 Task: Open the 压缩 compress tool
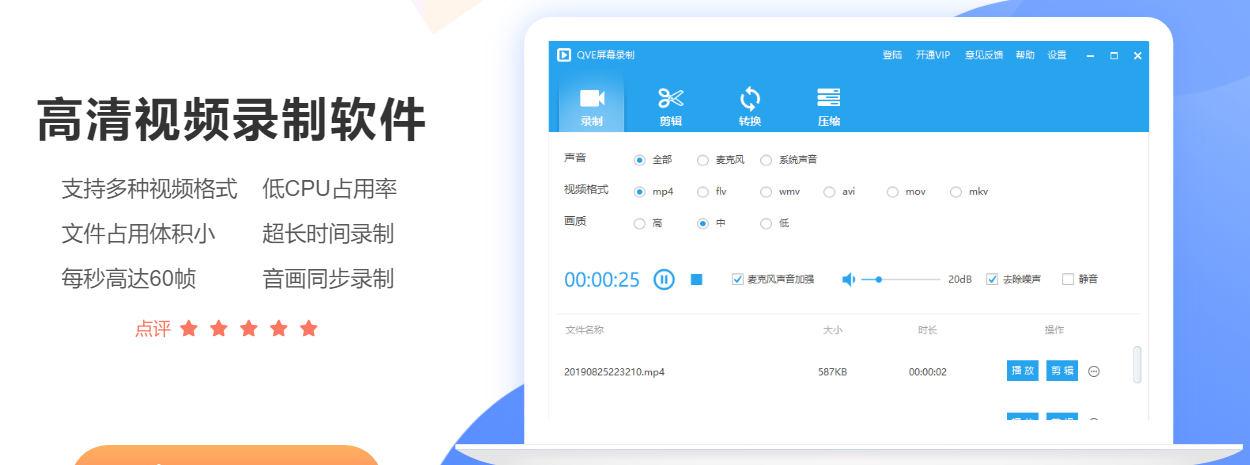828,99
